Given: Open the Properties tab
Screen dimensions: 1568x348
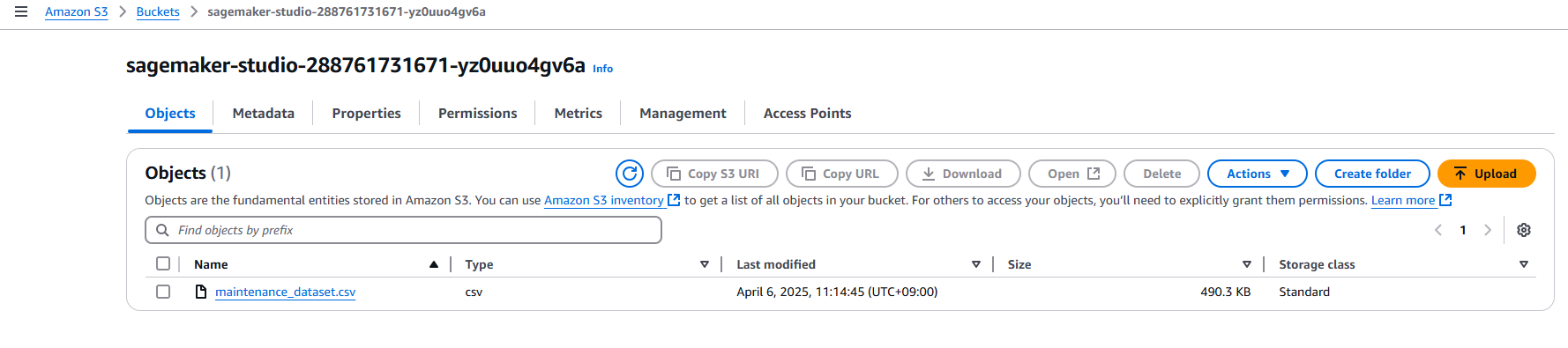Looking at the screenshot, I should pyautogui.click(x=367, y=114).
